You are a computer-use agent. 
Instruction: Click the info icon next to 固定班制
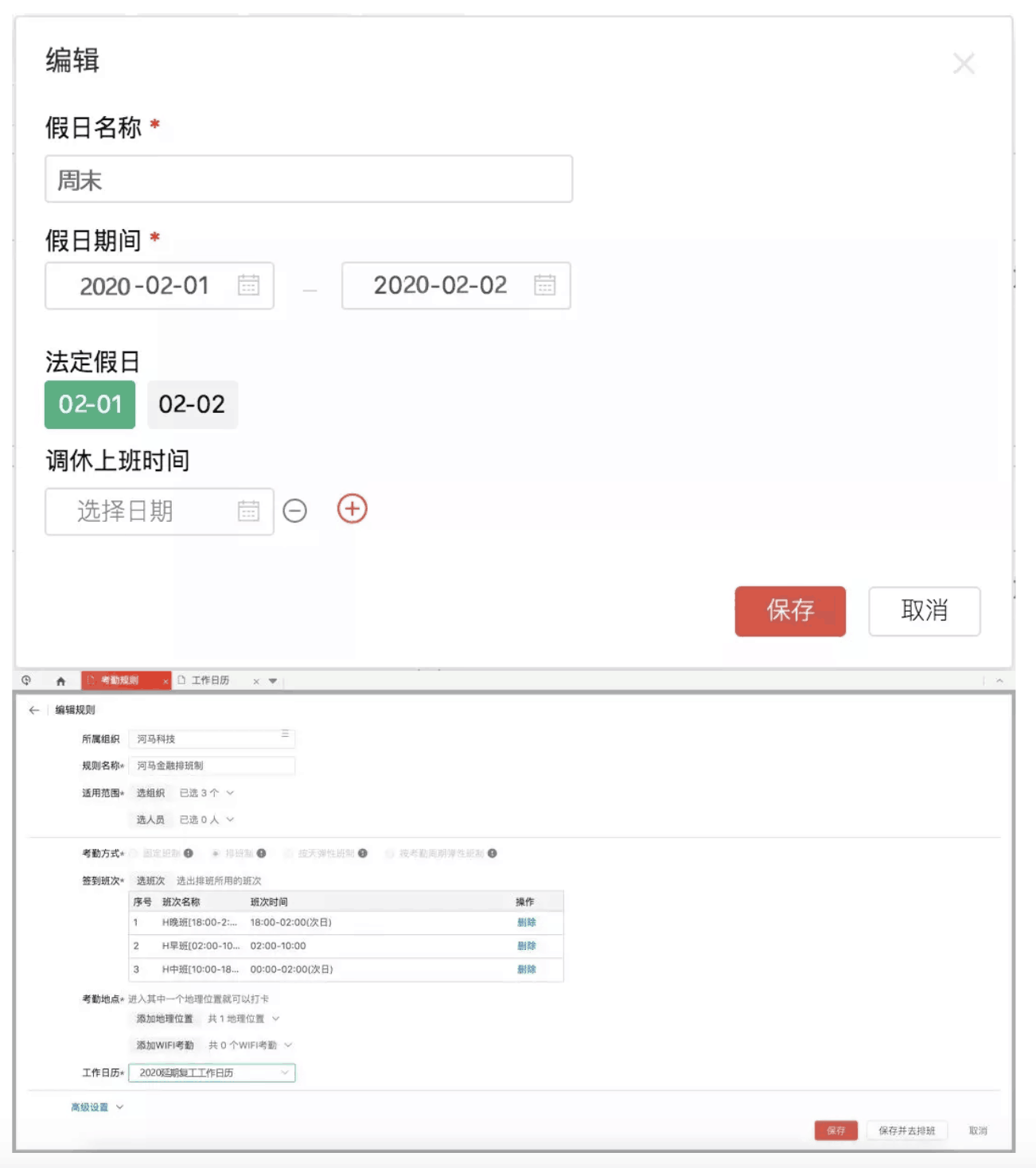coord(189,854)
